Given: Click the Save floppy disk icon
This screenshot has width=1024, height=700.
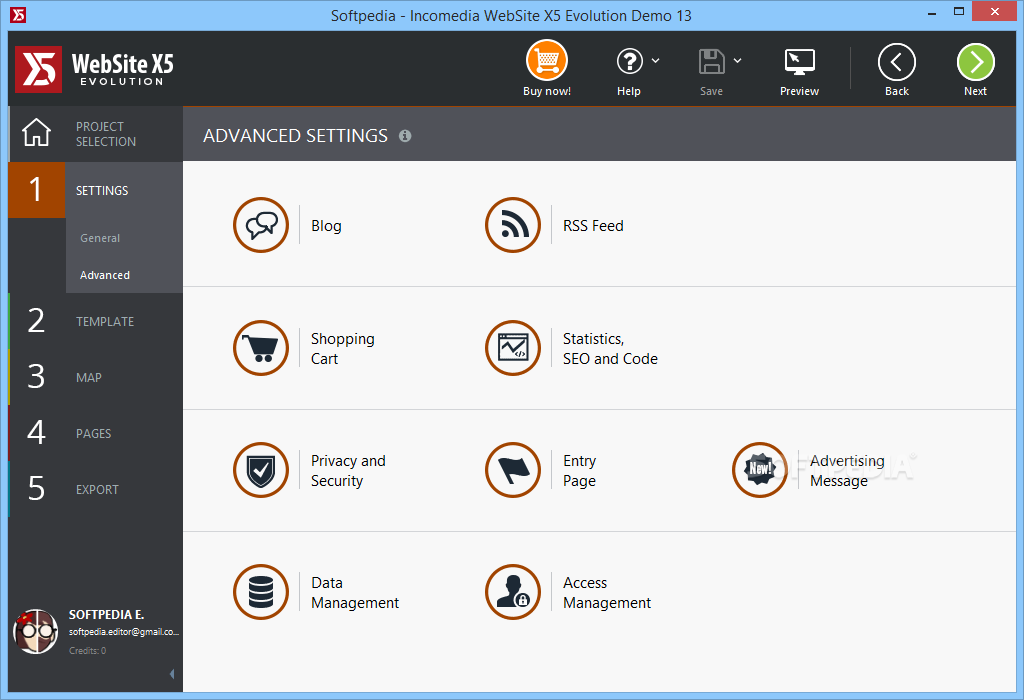Looking at the screenshot, I should tap(711, 62).
